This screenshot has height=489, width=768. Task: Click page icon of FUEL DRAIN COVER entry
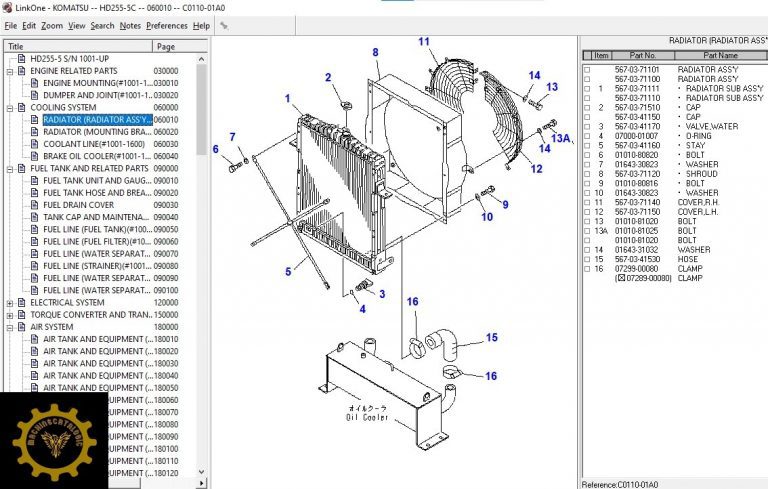pos(34,205)
